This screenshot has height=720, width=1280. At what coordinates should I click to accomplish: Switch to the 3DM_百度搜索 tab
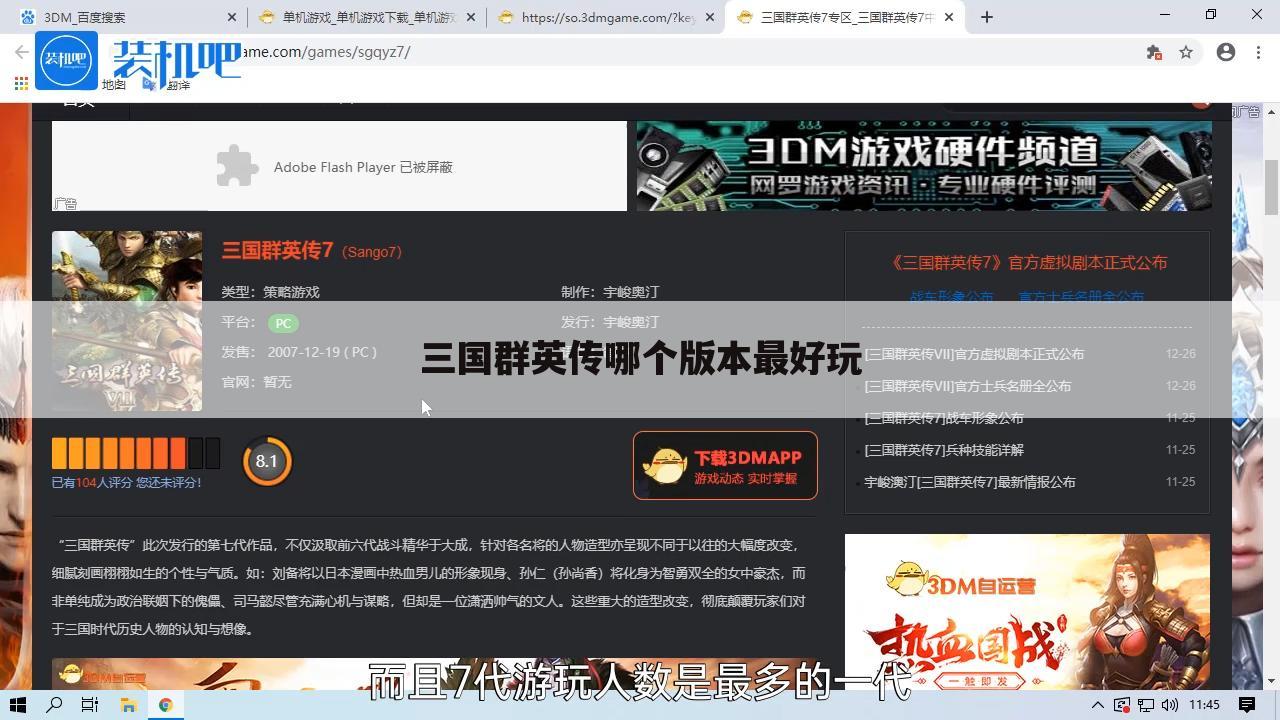click(x=126, y=17)
